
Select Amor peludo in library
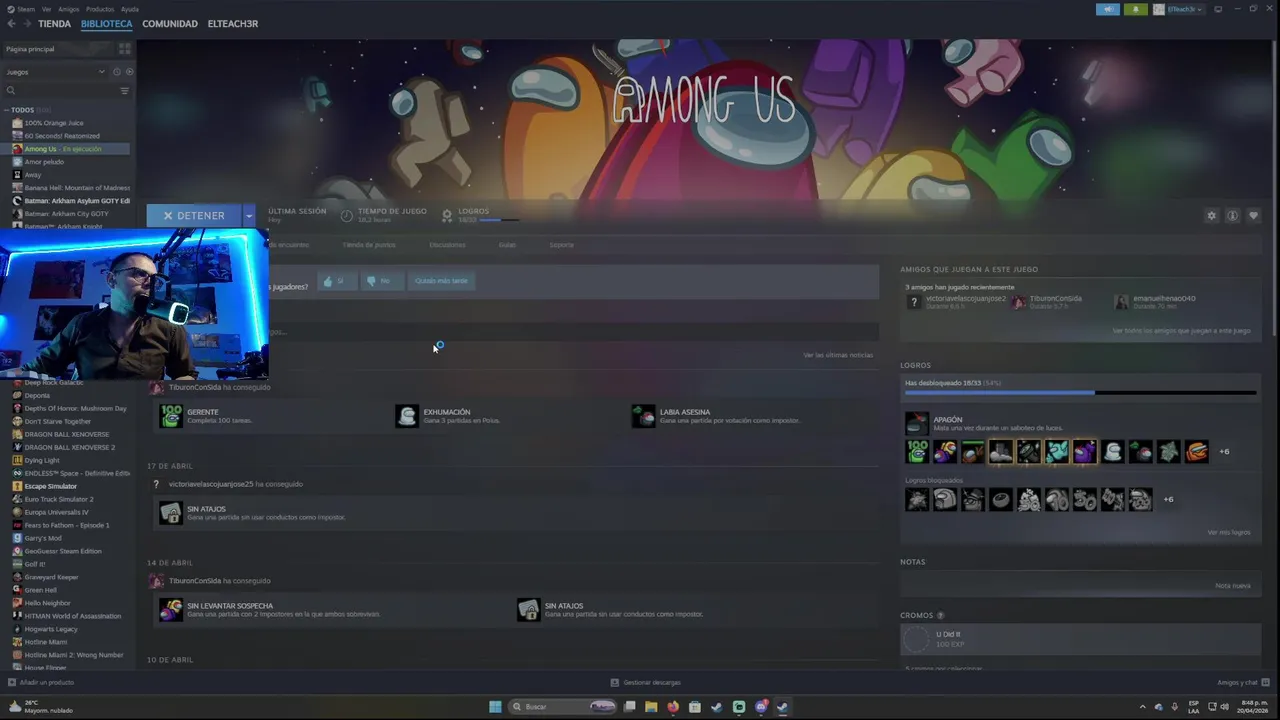point(44,162)
